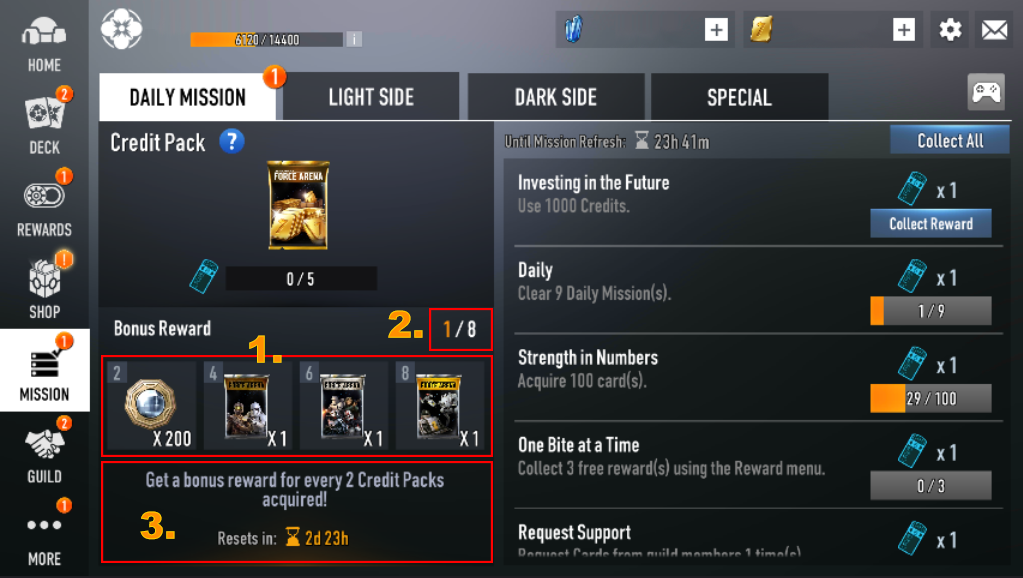Viewport: 1023px width, 578px height.
Task: Open the Special missions tab
Action: [x=739, y=97]
